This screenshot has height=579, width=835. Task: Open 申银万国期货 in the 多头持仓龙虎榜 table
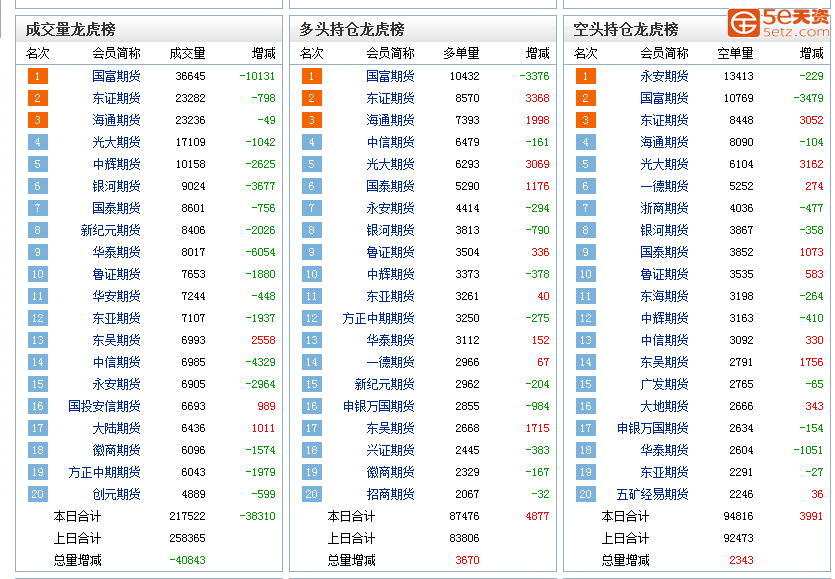tap(379, 406)
